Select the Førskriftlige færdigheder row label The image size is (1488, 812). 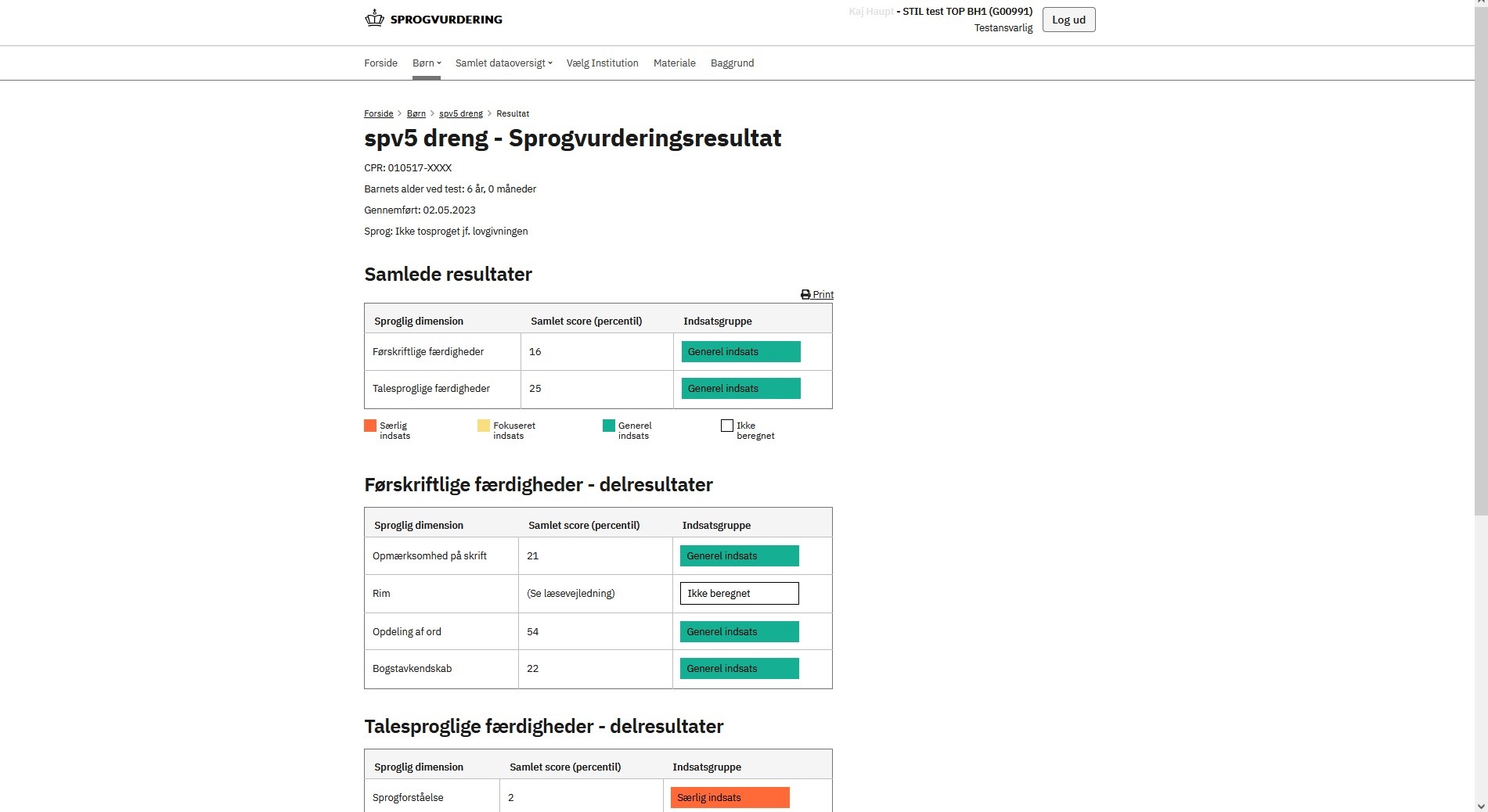coord(428,352)
